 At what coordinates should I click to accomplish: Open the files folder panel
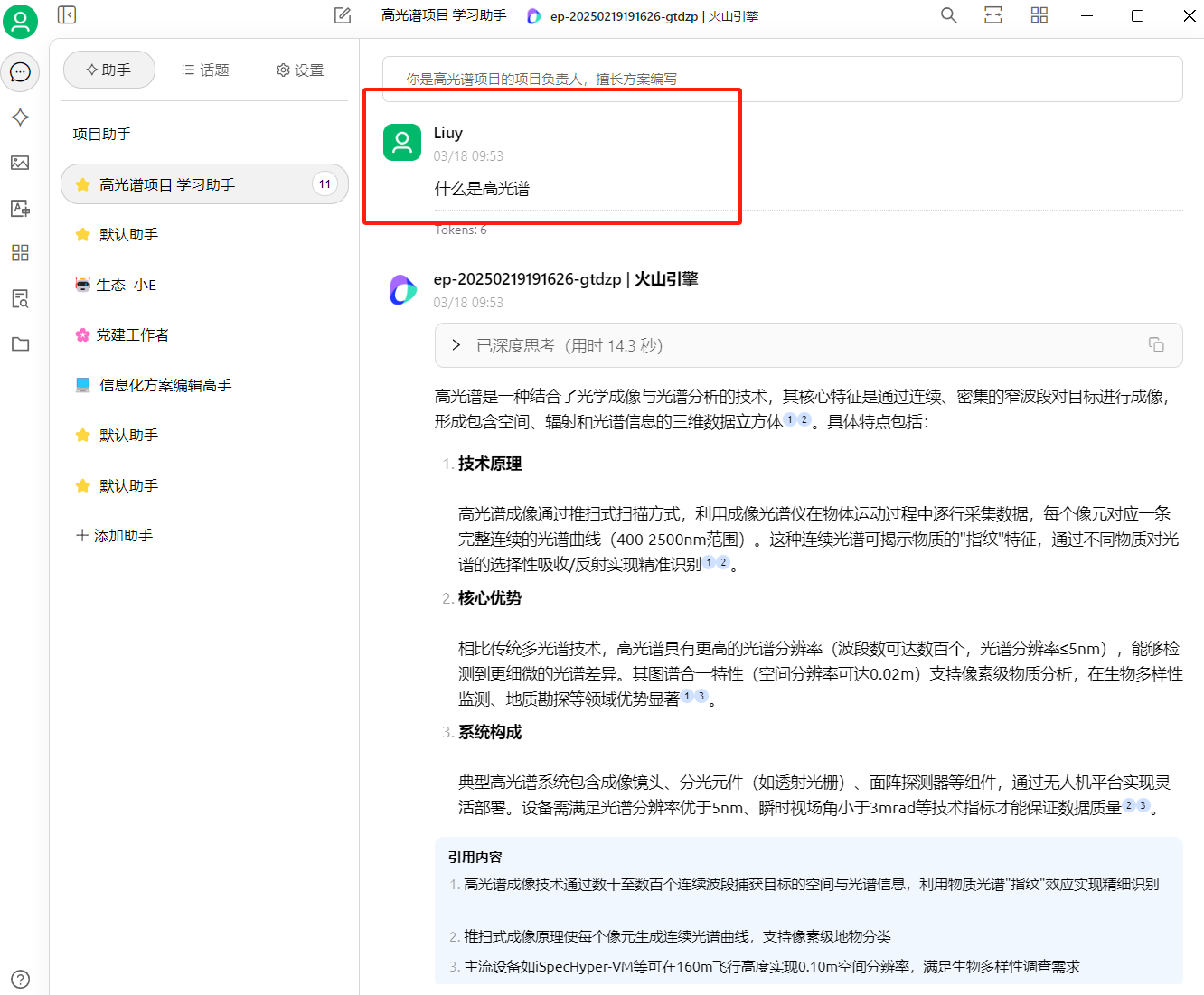tap(21, 344)
